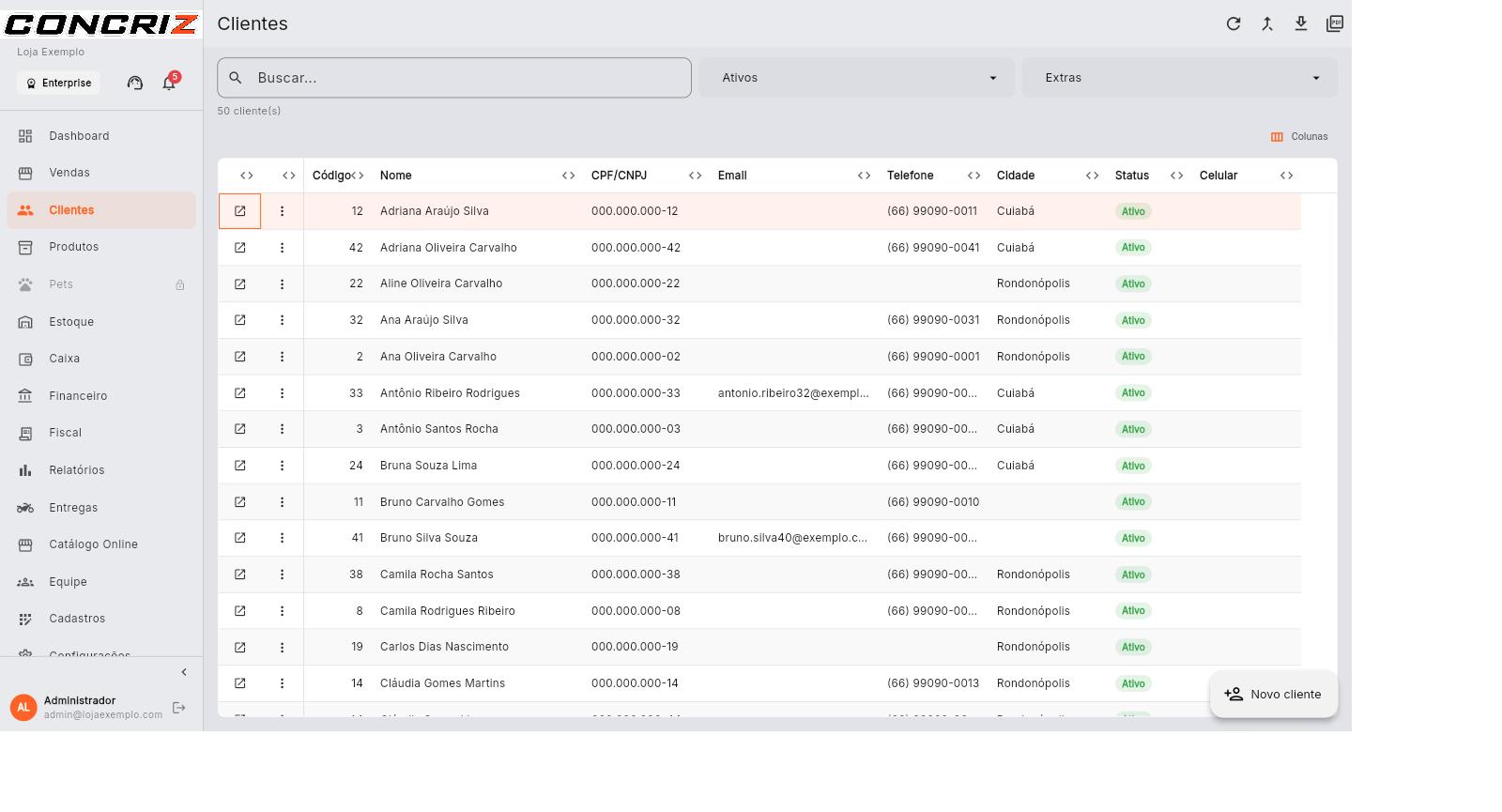Open the record for Bruno Silva Souza
1502x812 pixels.
(x=239, y=538)
